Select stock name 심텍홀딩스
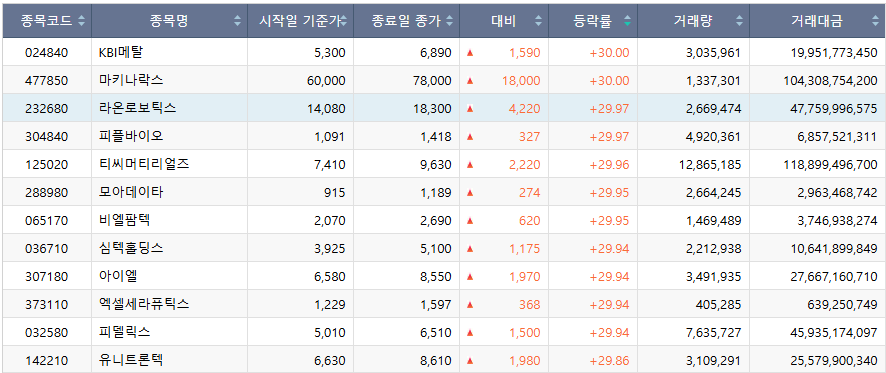This screenshot has height=373, width=886. (x=131, y=249)
